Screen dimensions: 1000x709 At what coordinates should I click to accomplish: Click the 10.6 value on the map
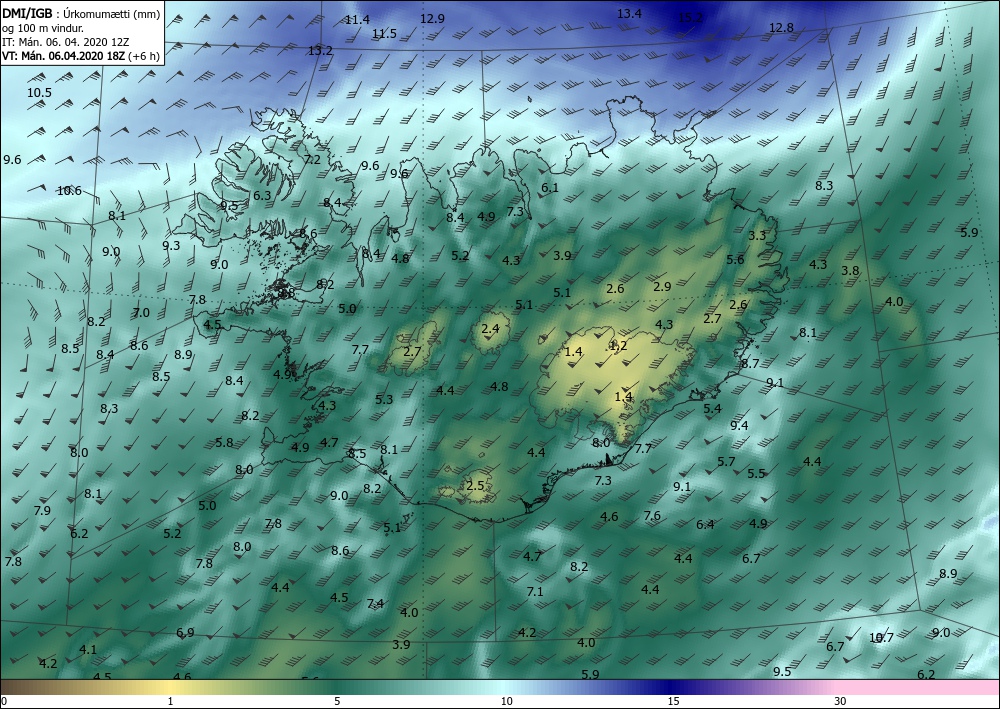(69, 190)
